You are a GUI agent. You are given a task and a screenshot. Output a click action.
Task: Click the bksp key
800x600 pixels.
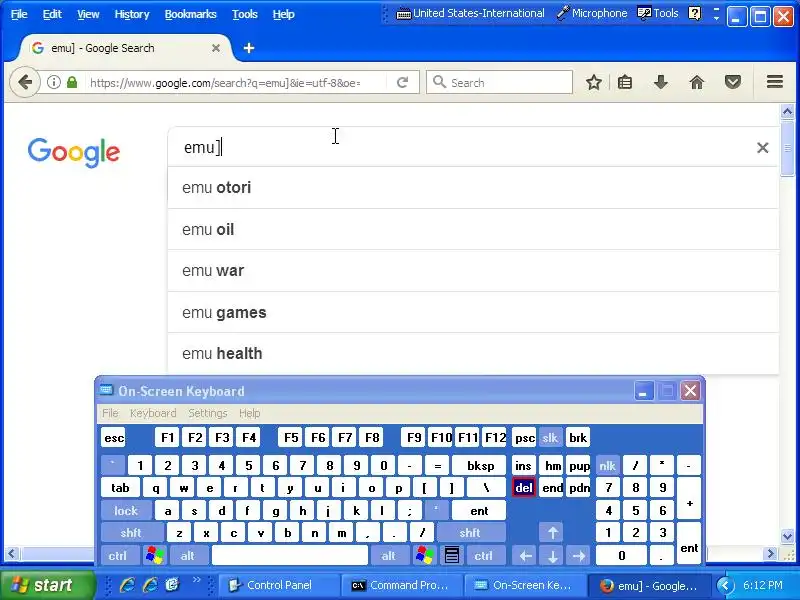pyautogui.click(x=480, y=465)
